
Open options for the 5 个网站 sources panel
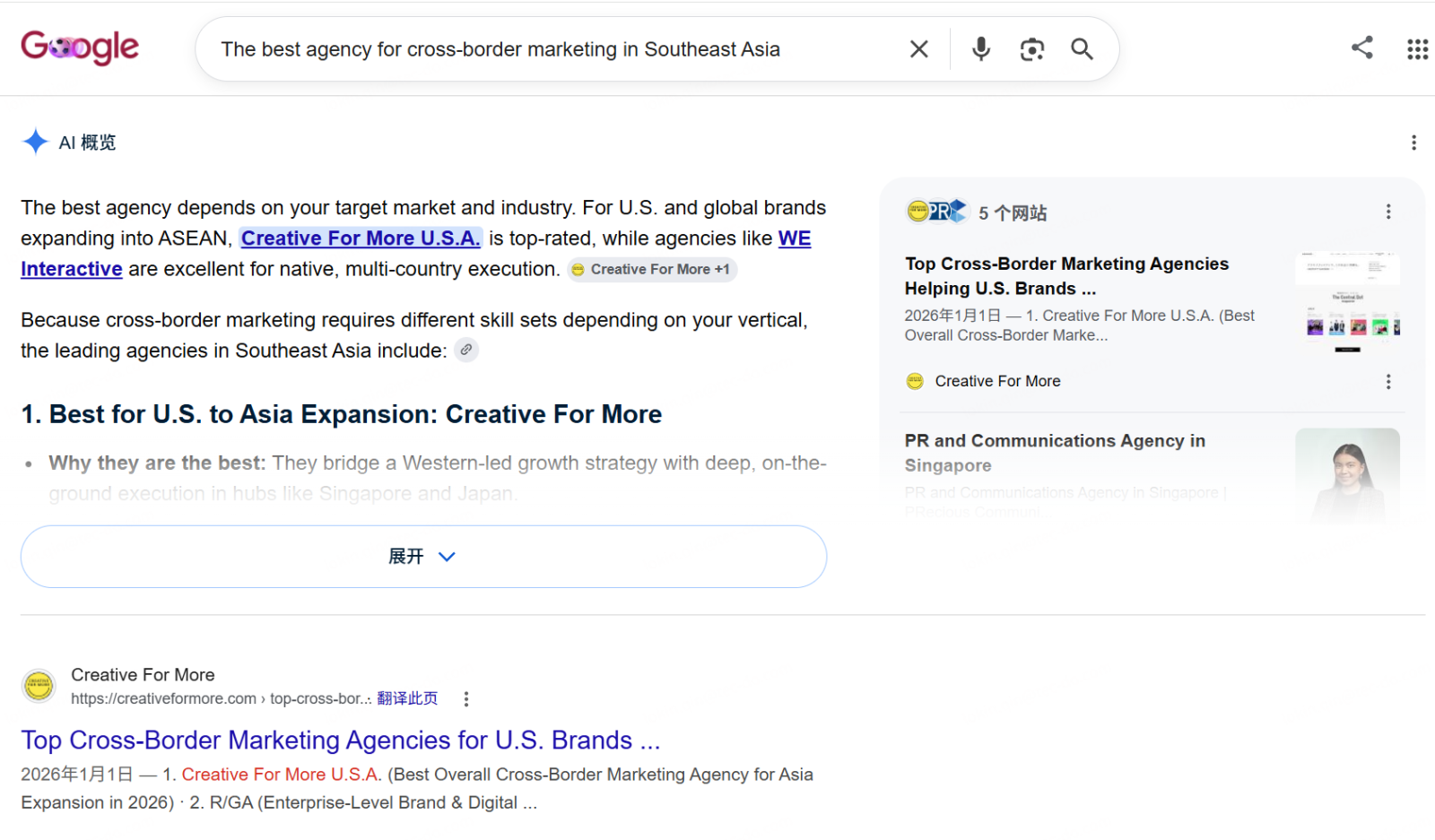click(x=1388, y=212)
